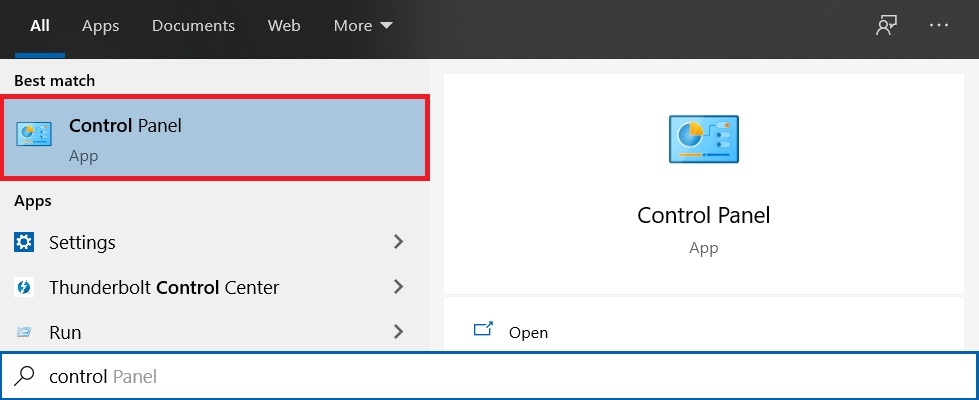
Task: Open the More filter dropdown
Action: coord(363,26)
